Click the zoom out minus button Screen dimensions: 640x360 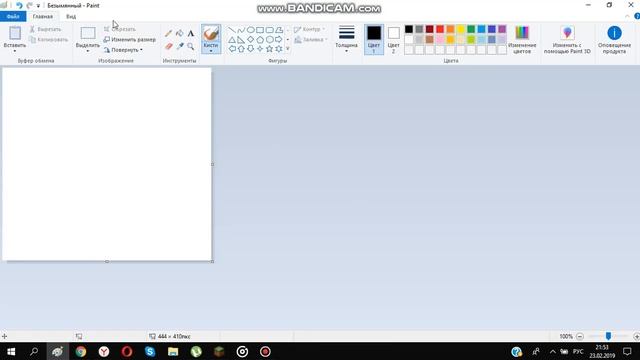tap(580, 336)
